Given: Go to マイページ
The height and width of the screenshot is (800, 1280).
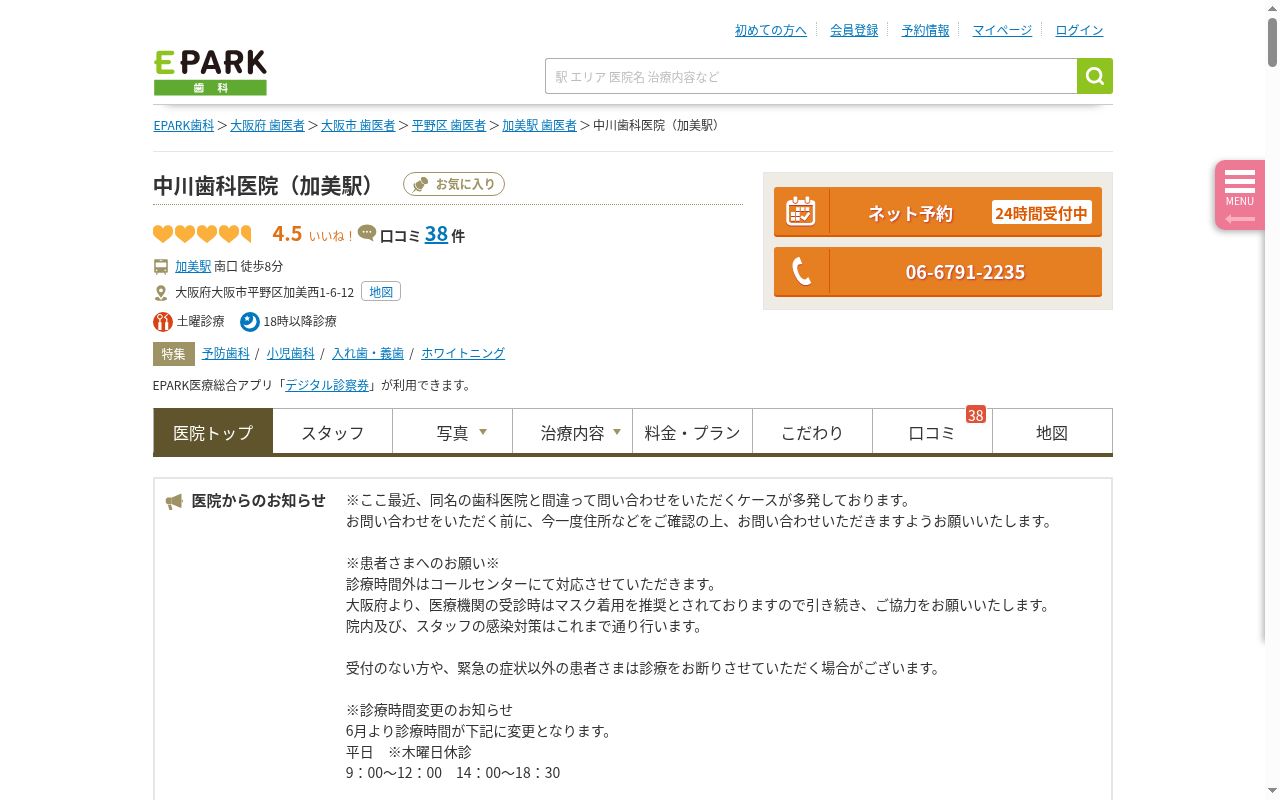Looking at the screenshot, I should (x=1002, y=30).
